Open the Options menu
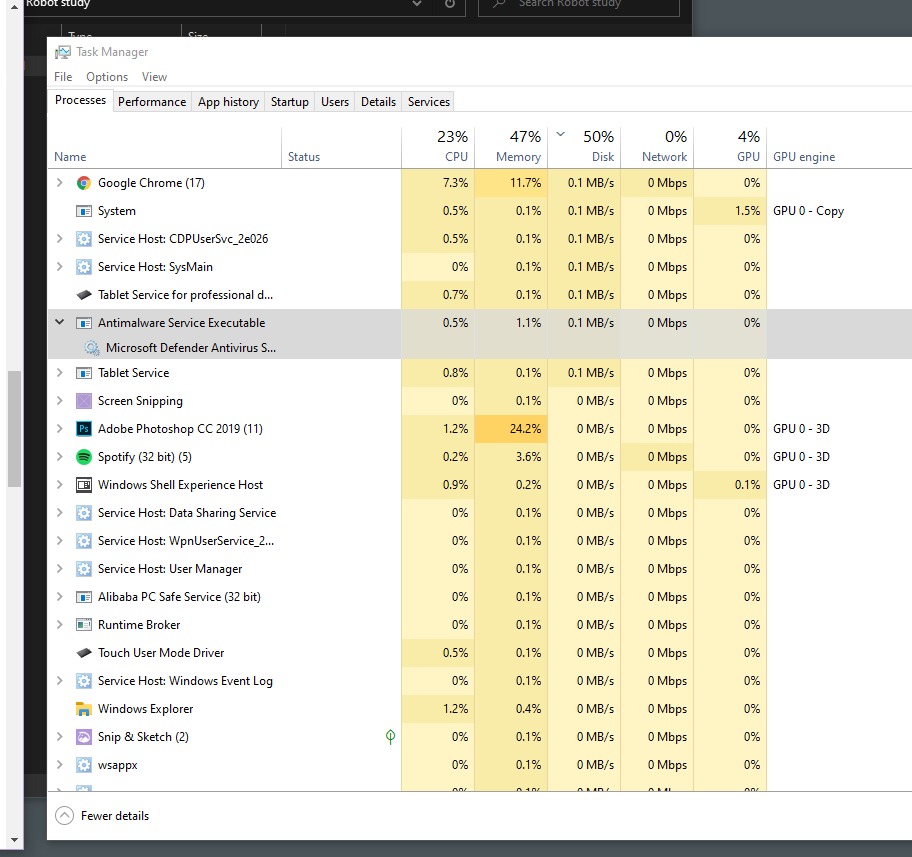 click(107, 77)
